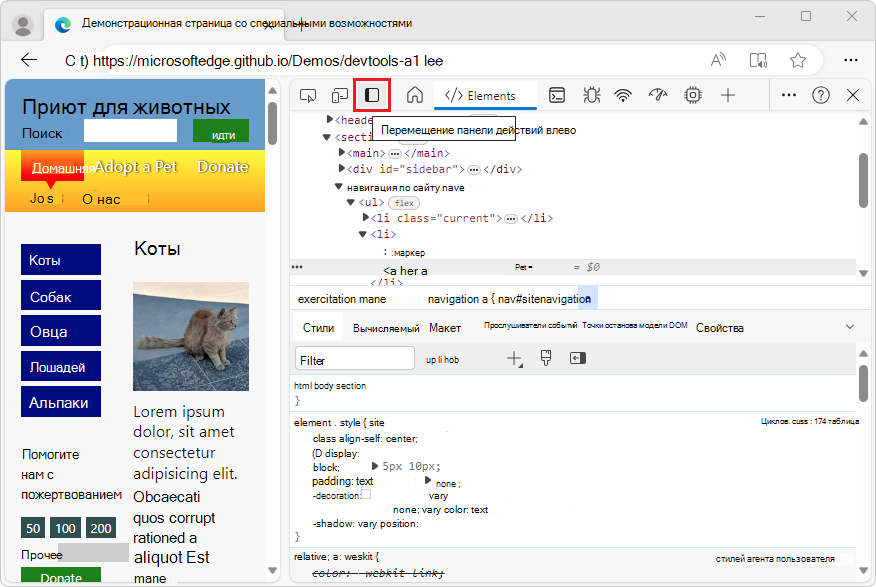Screen dimensions: 876x587
Task: Open the Console tool icon
Action: [557, 95]
